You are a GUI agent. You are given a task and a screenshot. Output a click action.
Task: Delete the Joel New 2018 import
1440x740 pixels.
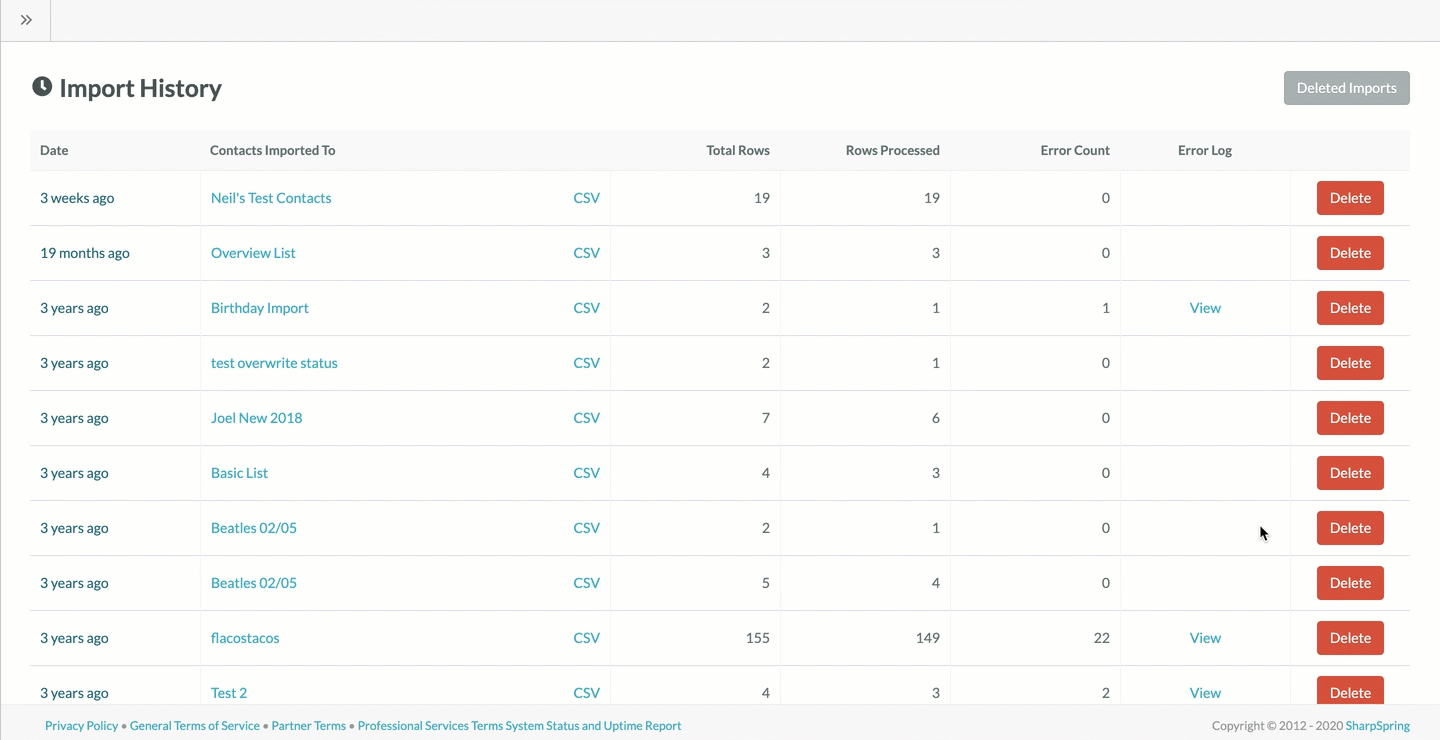[x=1349, y=418]
